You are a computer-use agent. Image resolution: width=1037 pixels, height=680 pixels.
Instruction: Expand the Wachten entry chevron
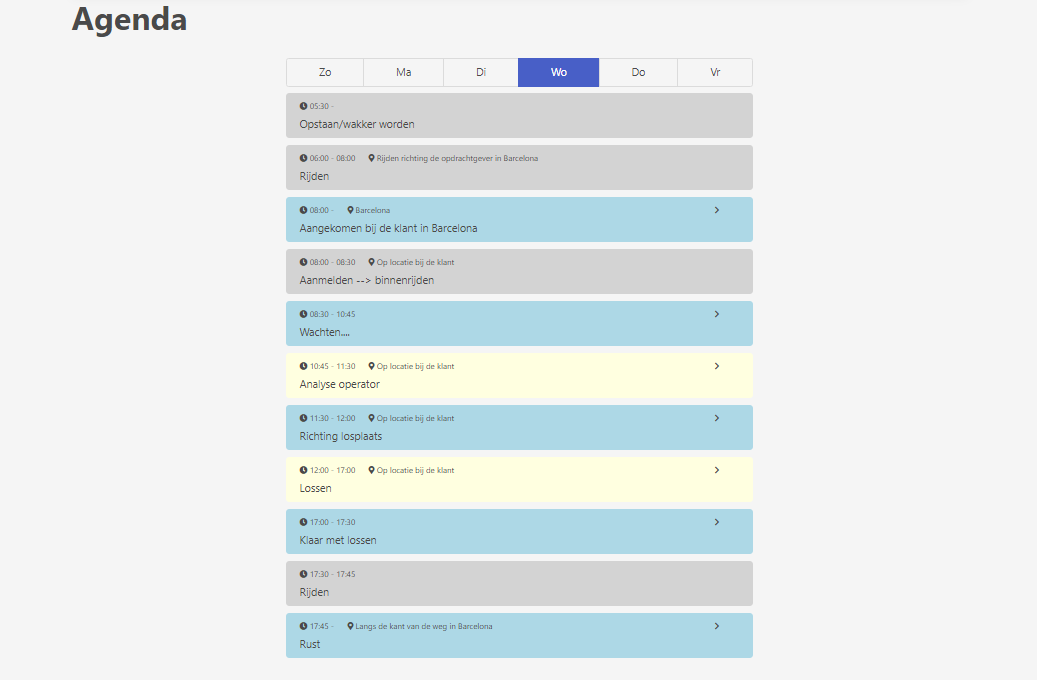point(717,314)
